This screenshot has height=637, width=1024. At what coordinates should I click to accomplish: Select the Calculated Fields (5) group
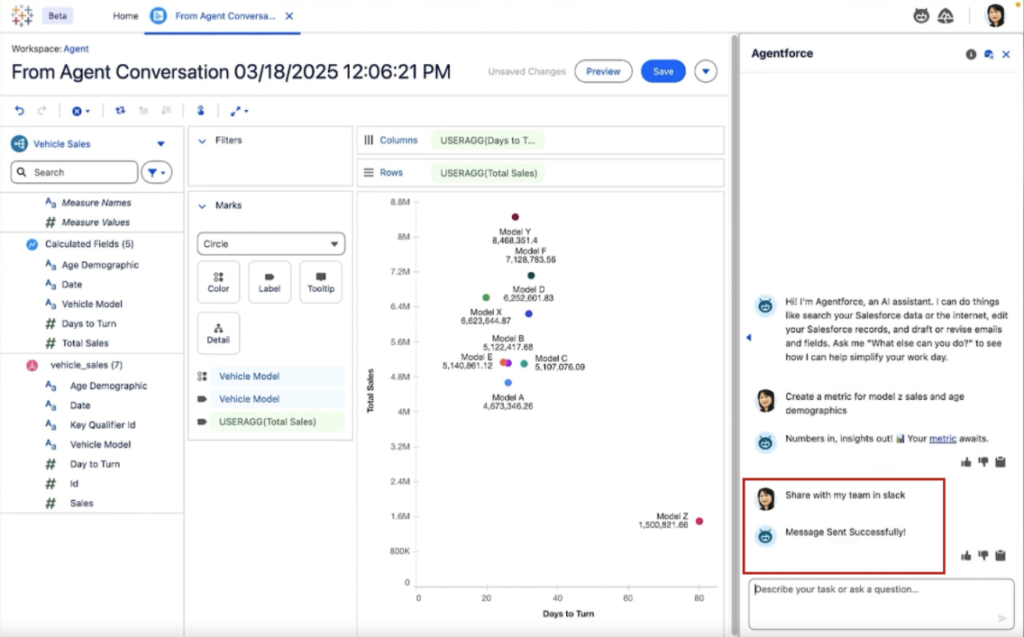(89, 244)
